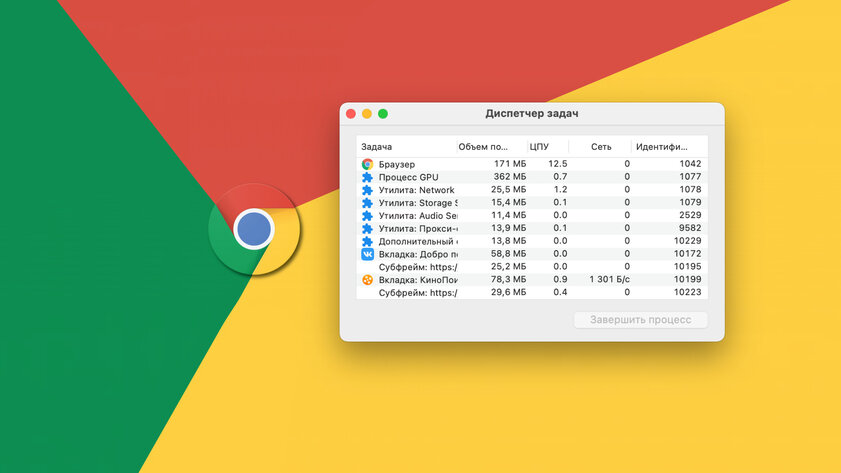Maximize the Диспетчер задач window
The image size is (841, 473).
click(x=383, y=114)
